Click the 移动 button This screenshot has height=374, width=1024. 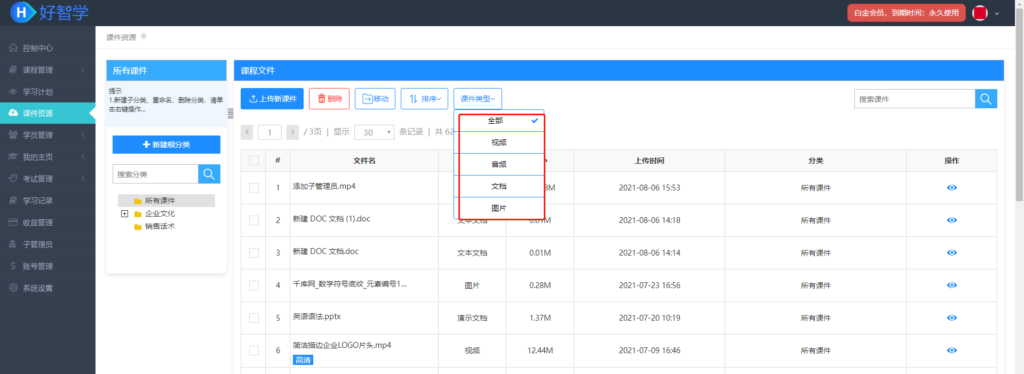coord(375,99)
